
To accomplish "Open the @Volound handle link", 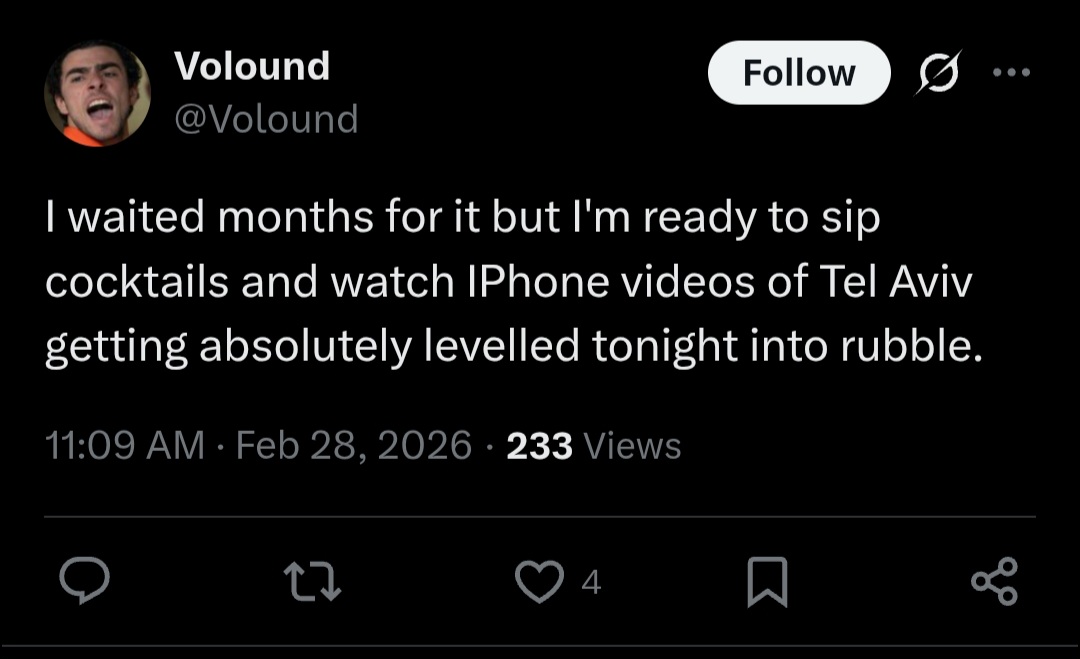I will [266, 119].
